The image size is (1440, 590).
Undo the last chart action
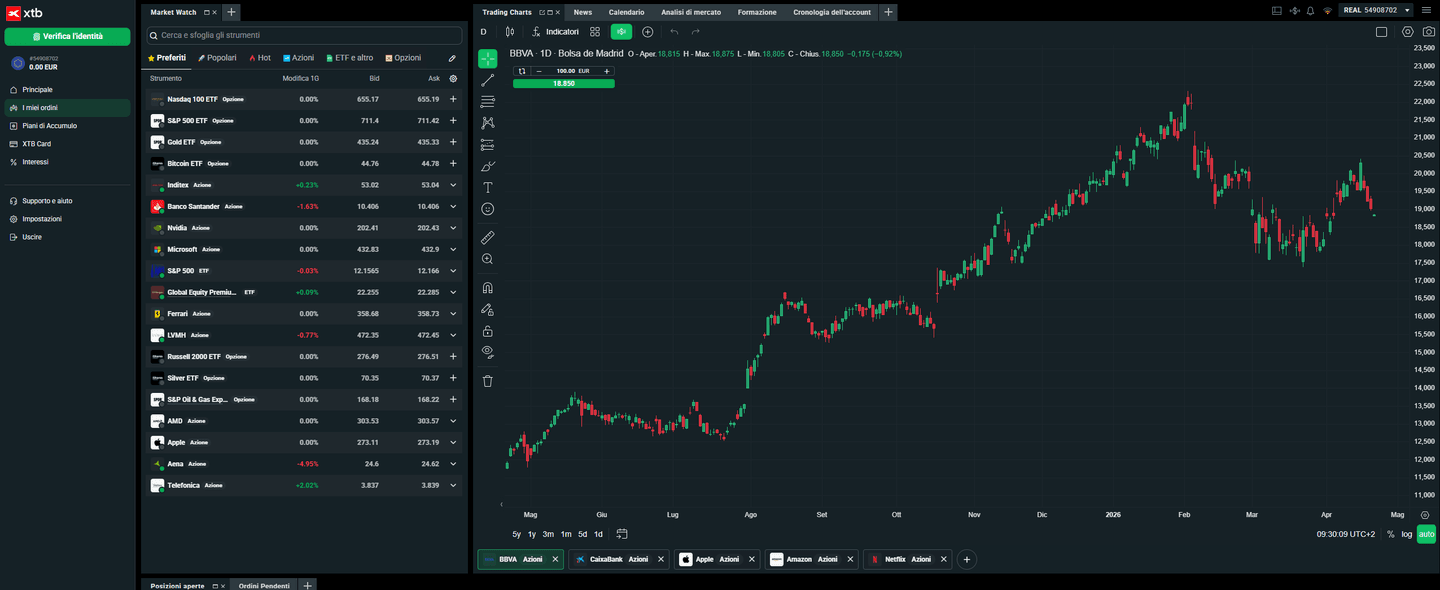(x=675, y=32)
